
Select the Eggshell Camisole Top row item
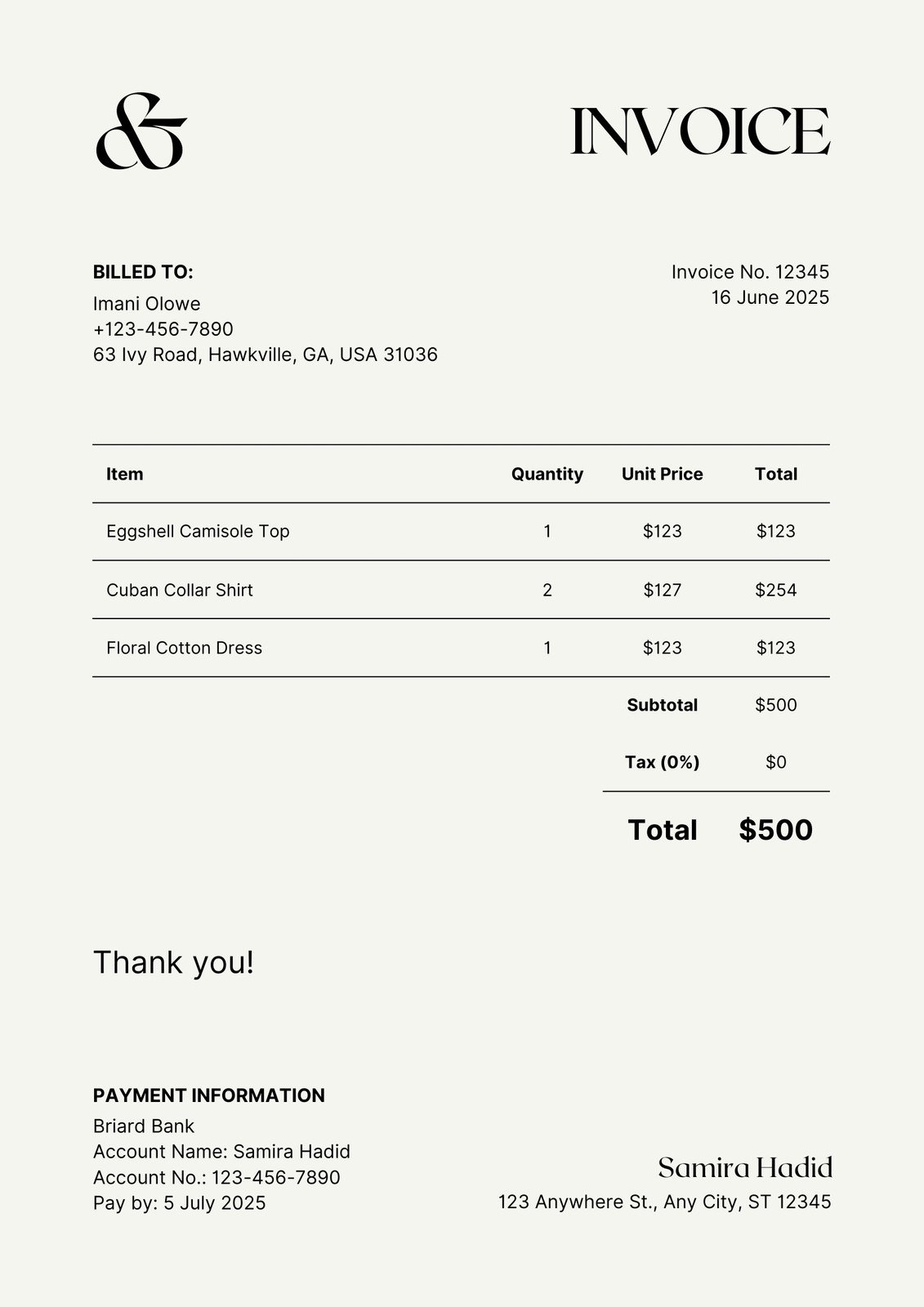[198, 531]
